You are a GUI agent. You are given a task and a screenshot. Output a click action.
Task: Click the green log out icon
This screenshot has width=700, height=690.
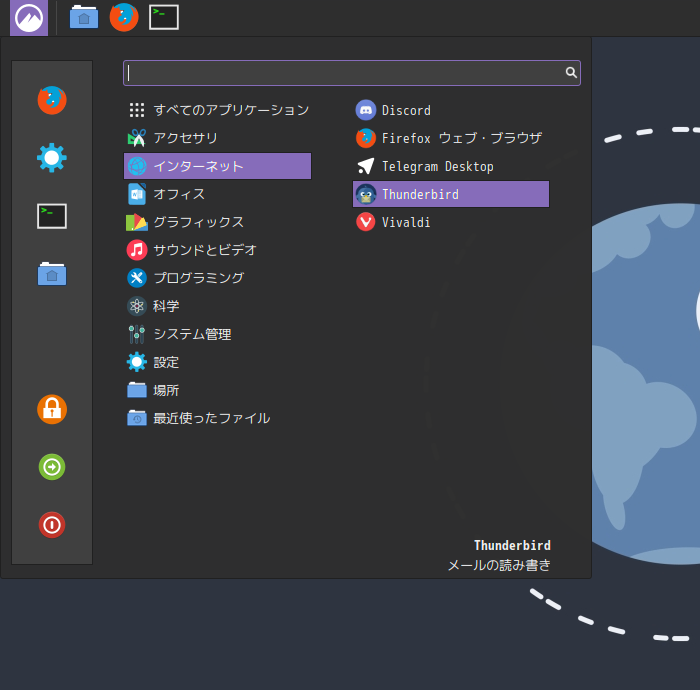click(52, 467)
